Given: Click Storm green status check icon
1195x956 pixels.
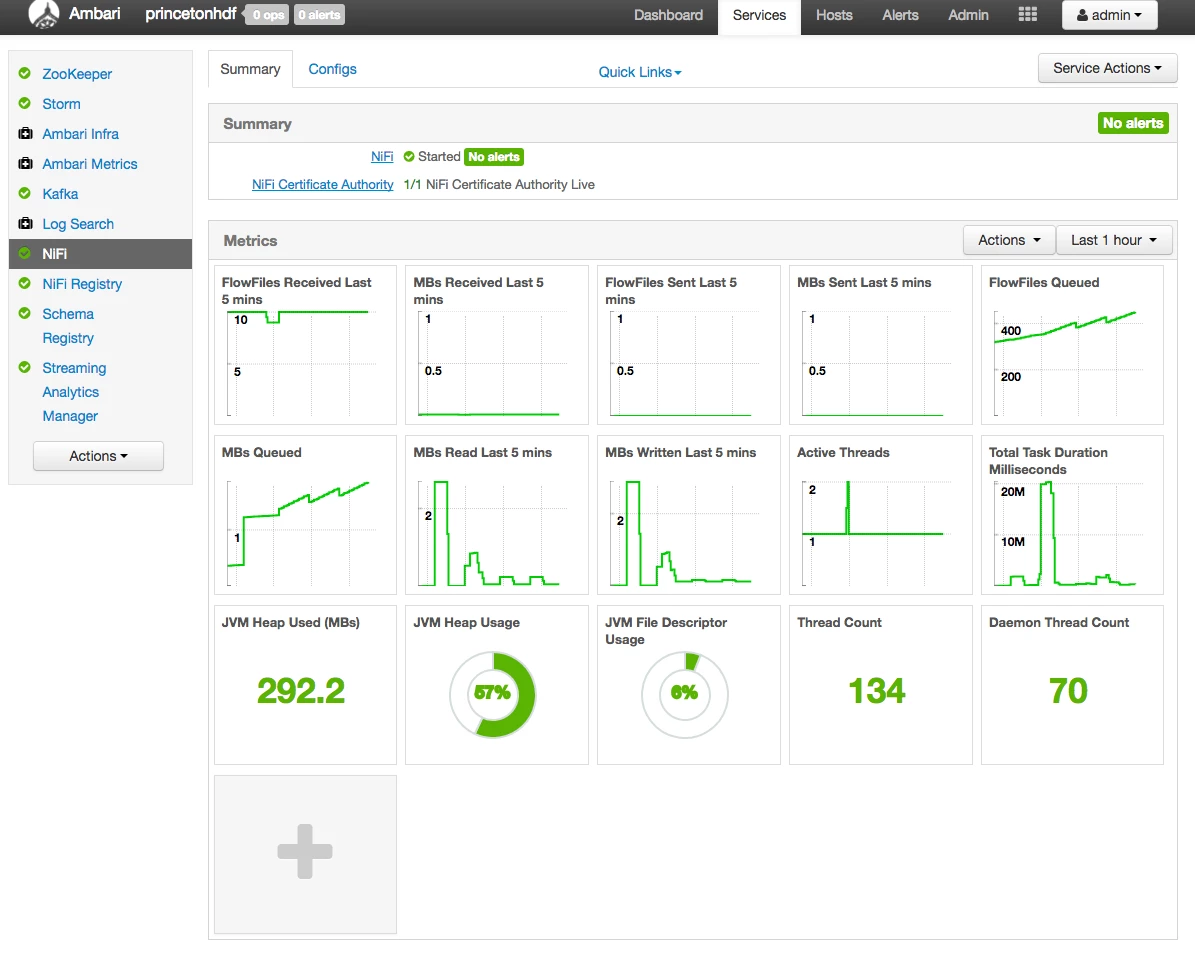Looking at the screenshot, I should 24,103.
